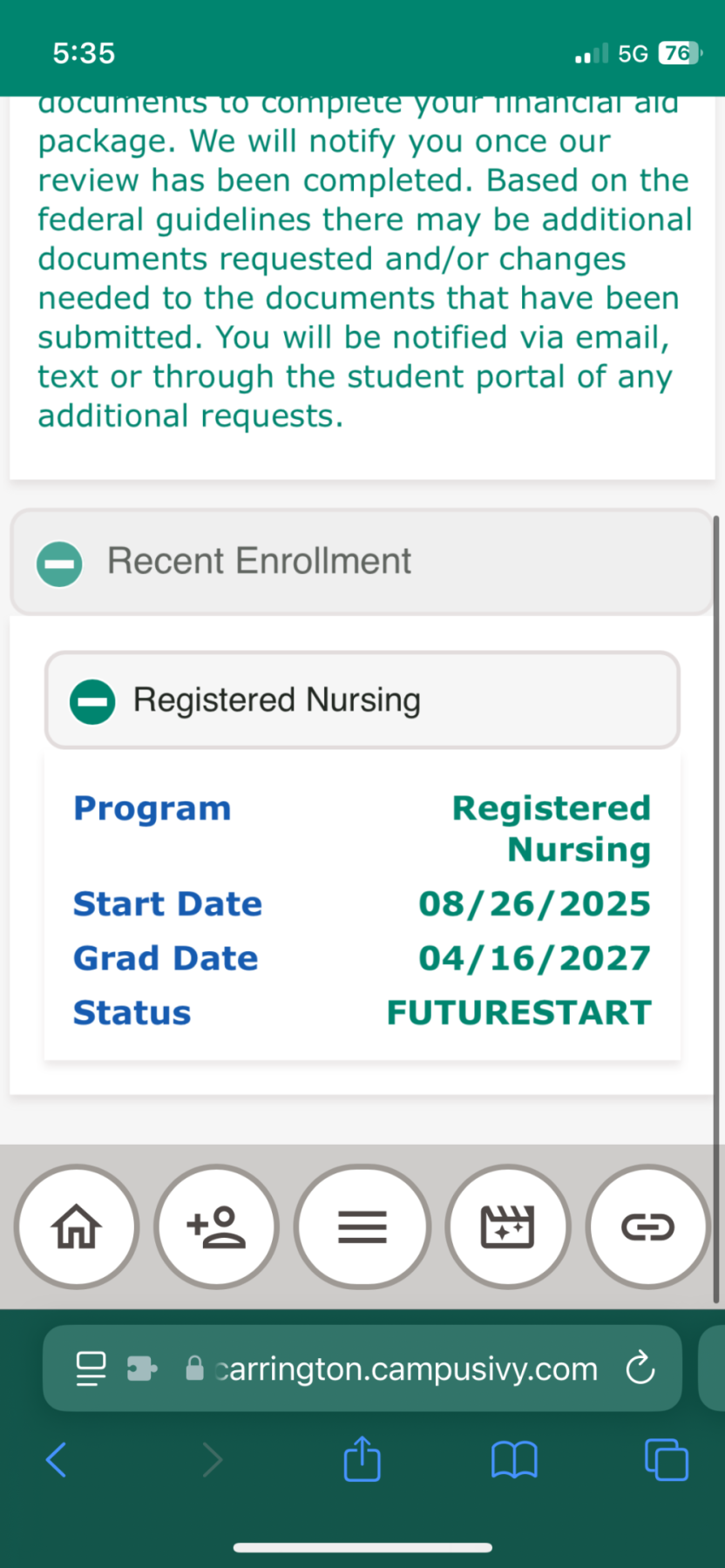Tap the Recent Enrollment section header
The image size is (725, 1568).
pyautogui.click(x=362, y=562)
